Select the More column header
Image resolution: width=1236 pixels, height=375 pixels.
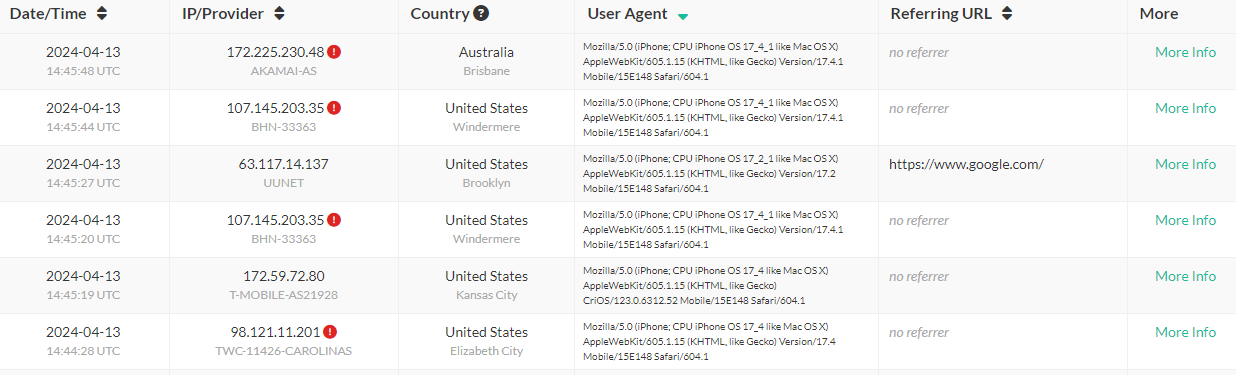(x=1159, y=14)
